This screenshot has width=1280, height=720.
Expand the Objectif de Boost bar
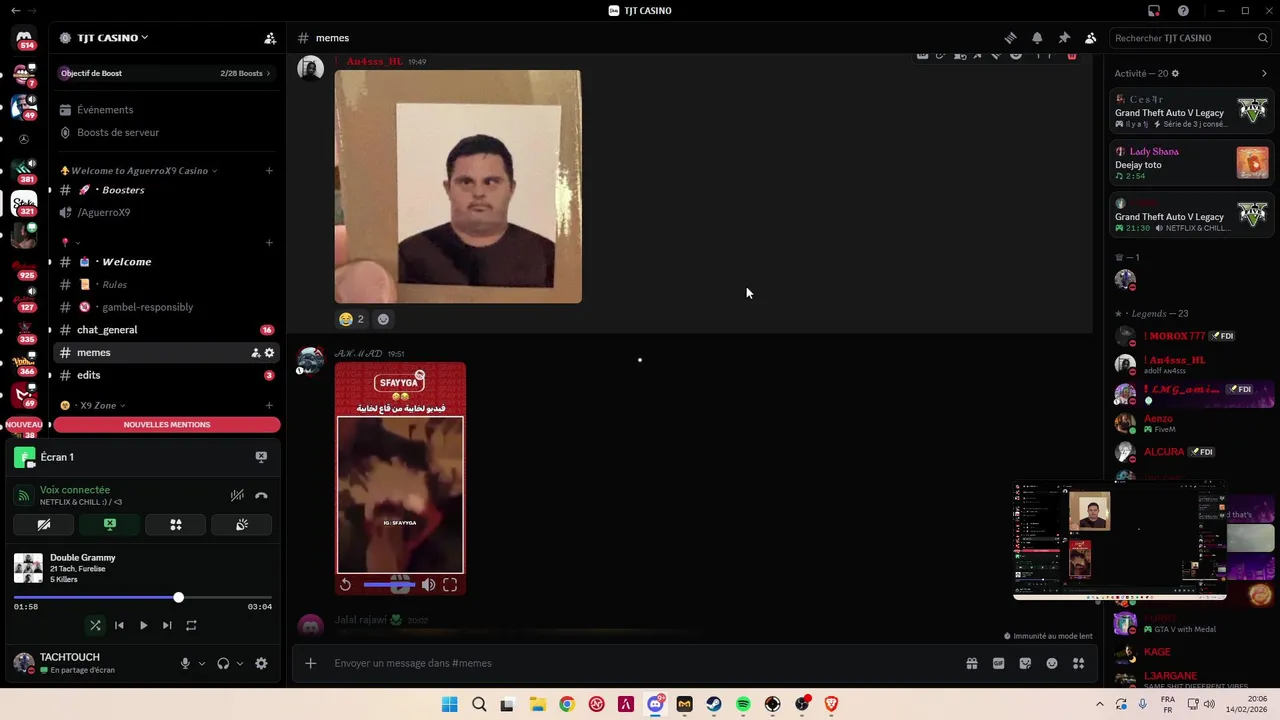(x=166, y=73)
